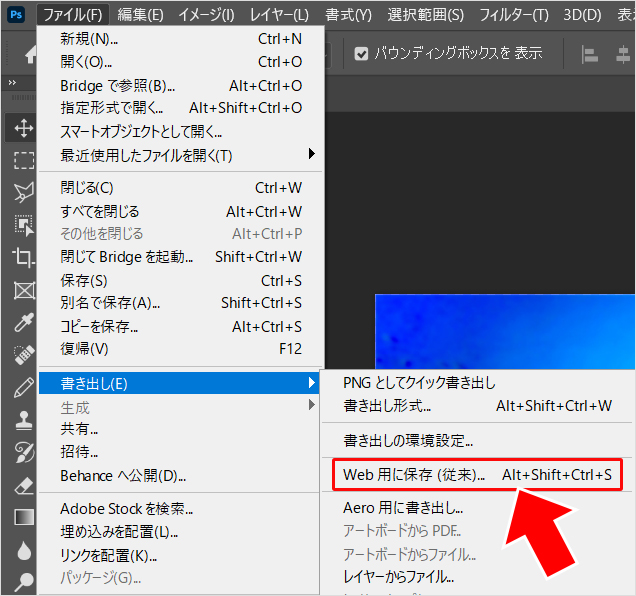Viewport: 636px width, 596px height.
Task: Select the Dodge tool
Action: [x=24, y=582]
